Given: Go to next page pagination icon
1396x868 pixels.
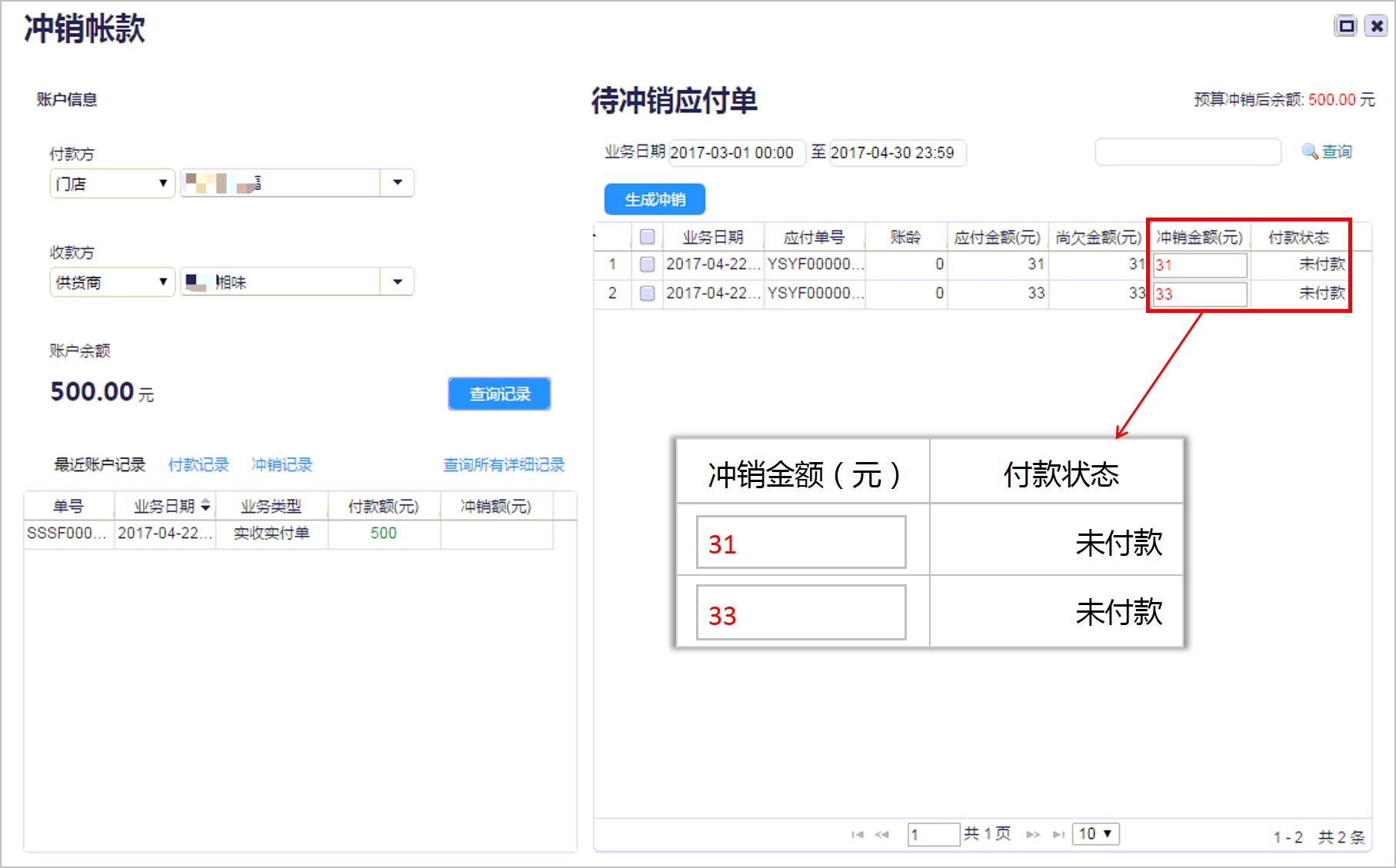Looking at the screenshot, I should tap(1033, 834).
